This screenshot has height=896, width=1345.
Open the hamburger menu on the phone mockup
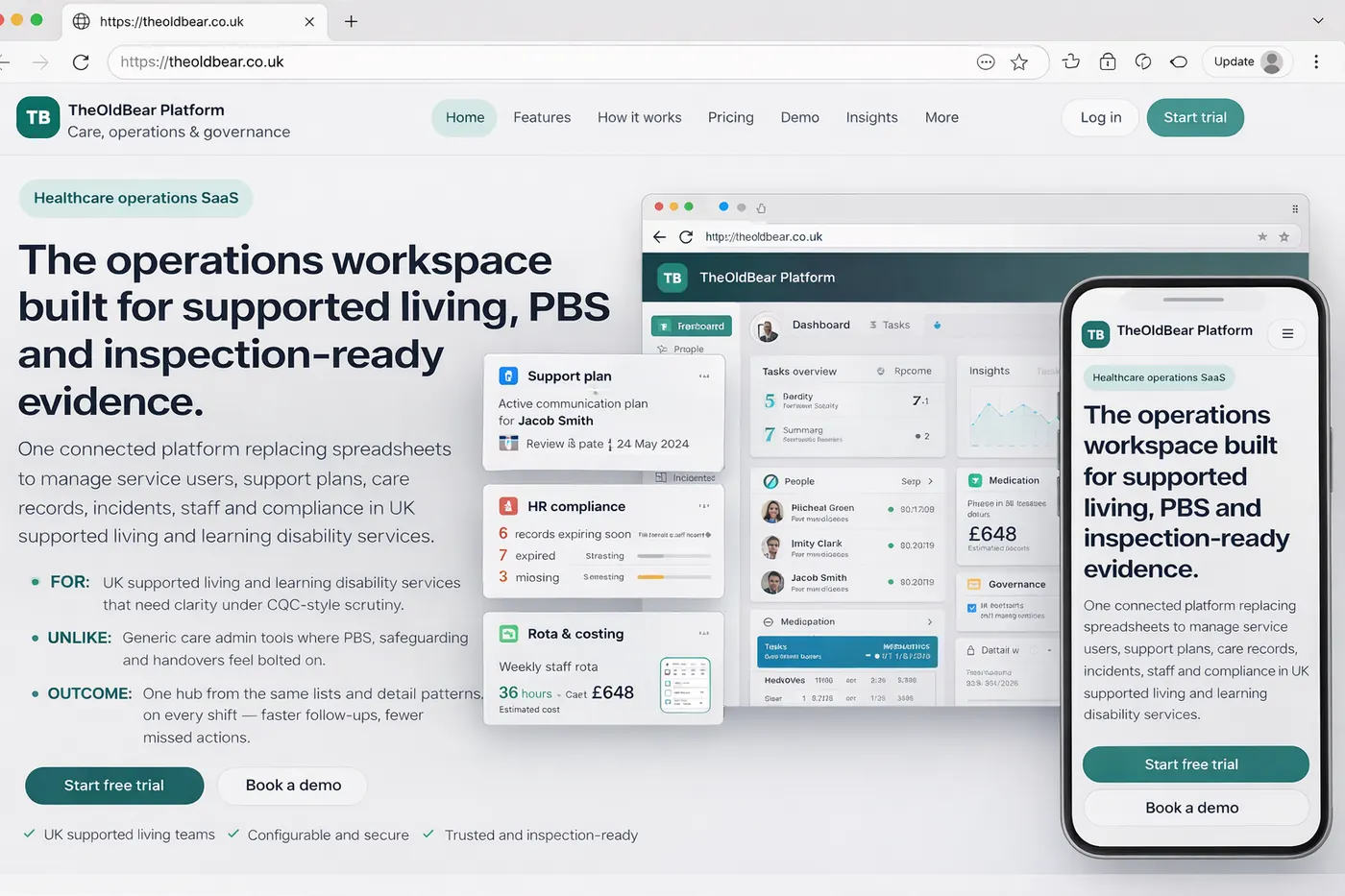[x=1287, y=334]
